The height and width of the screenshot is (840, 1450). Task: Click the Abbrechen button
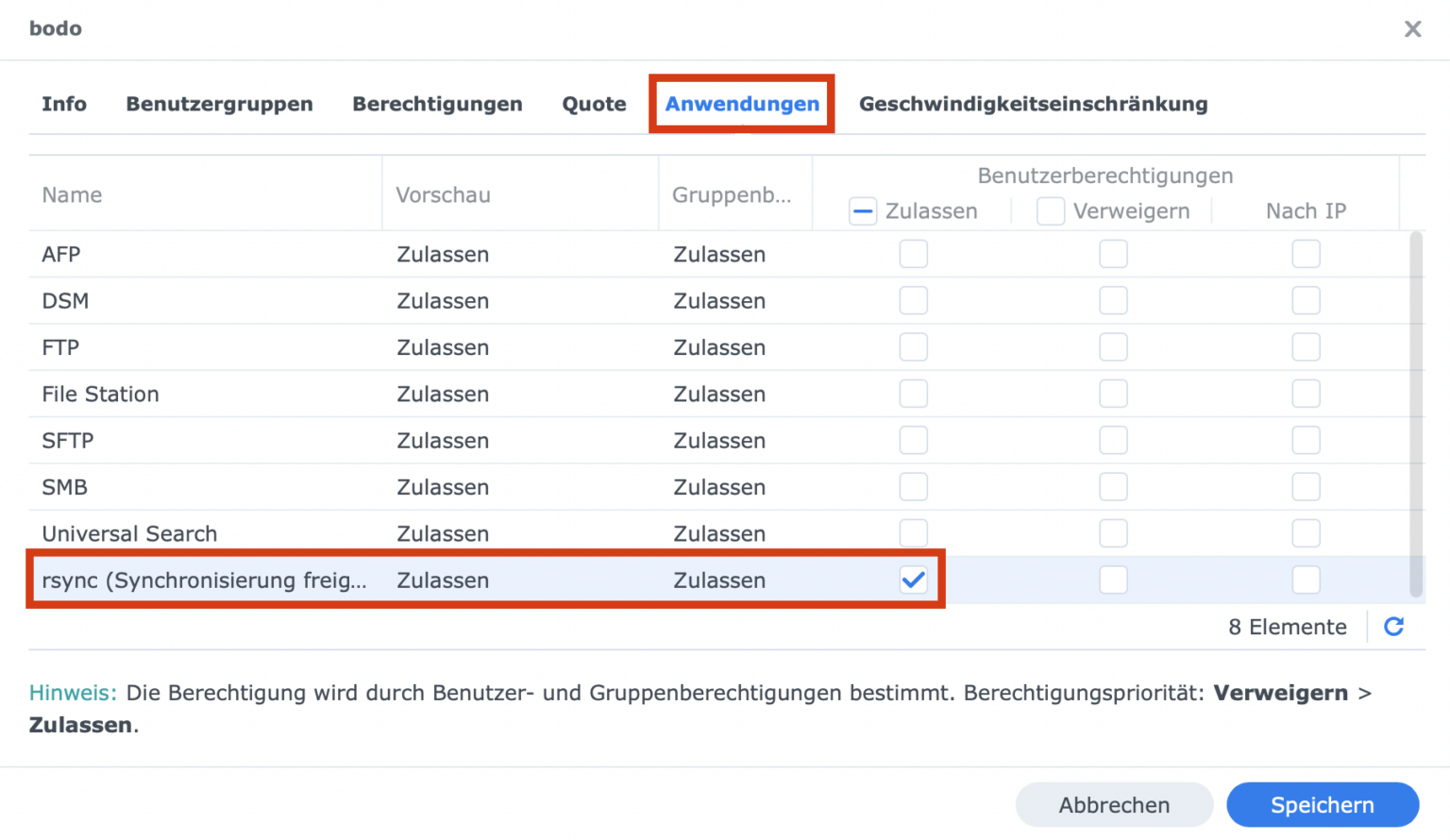pos(1114,804)
